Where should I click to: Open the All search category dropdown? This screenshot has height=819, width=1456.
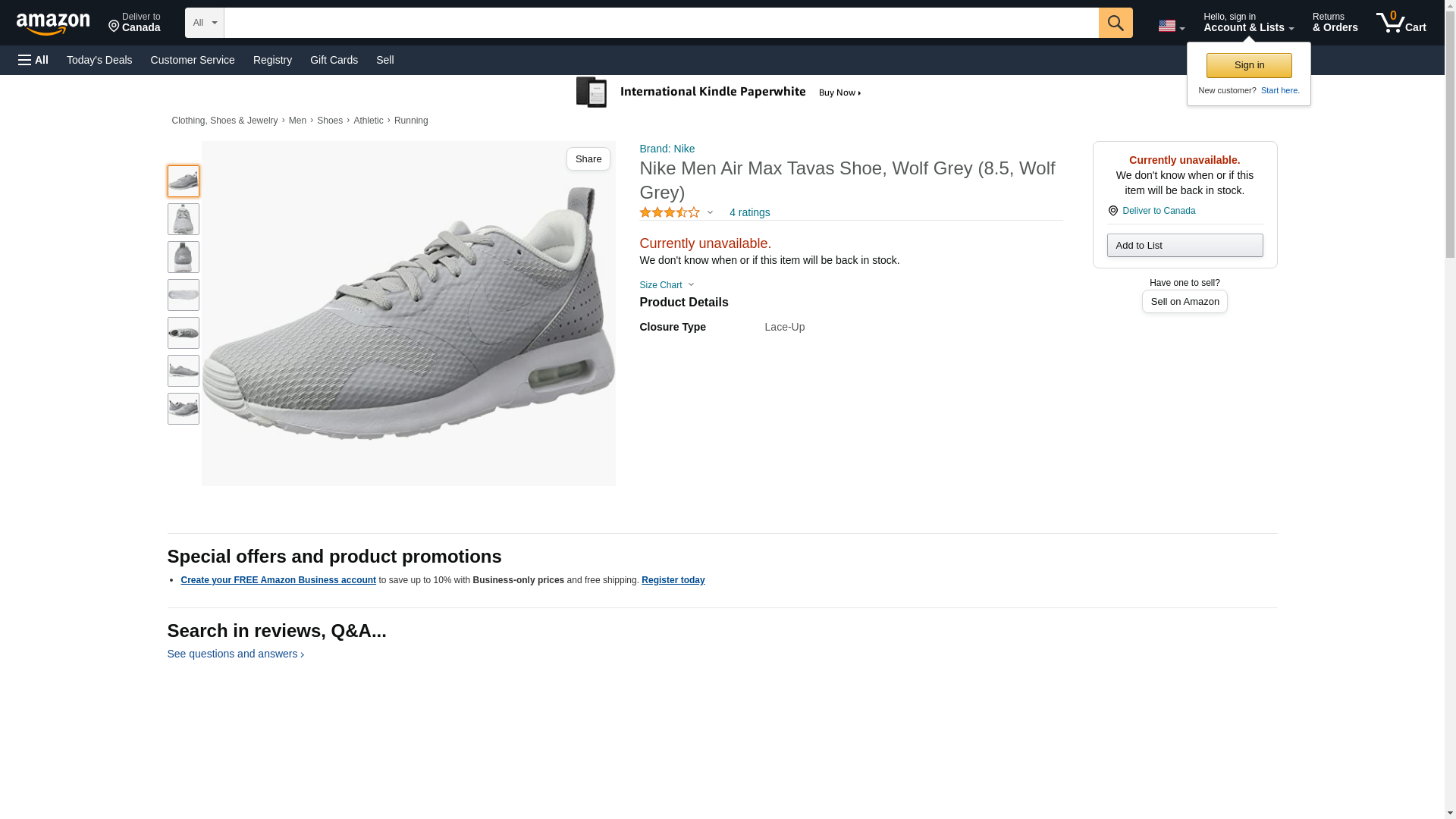click(204, 23)
